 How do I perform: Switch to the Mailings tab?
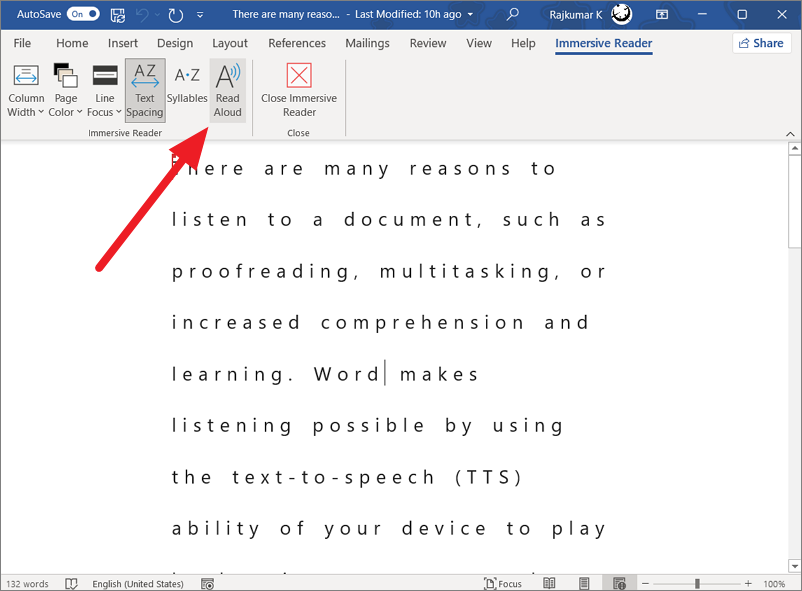pyautogui.click(x=367, y=43)
